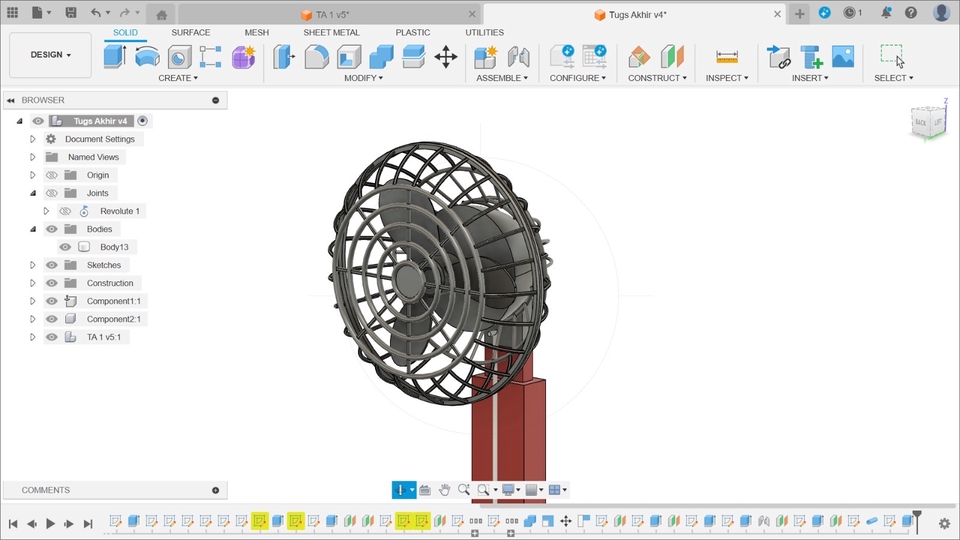Open the Save disk icon
The height and width of the screenshot is (540, 960).
[x=71, y=13]
